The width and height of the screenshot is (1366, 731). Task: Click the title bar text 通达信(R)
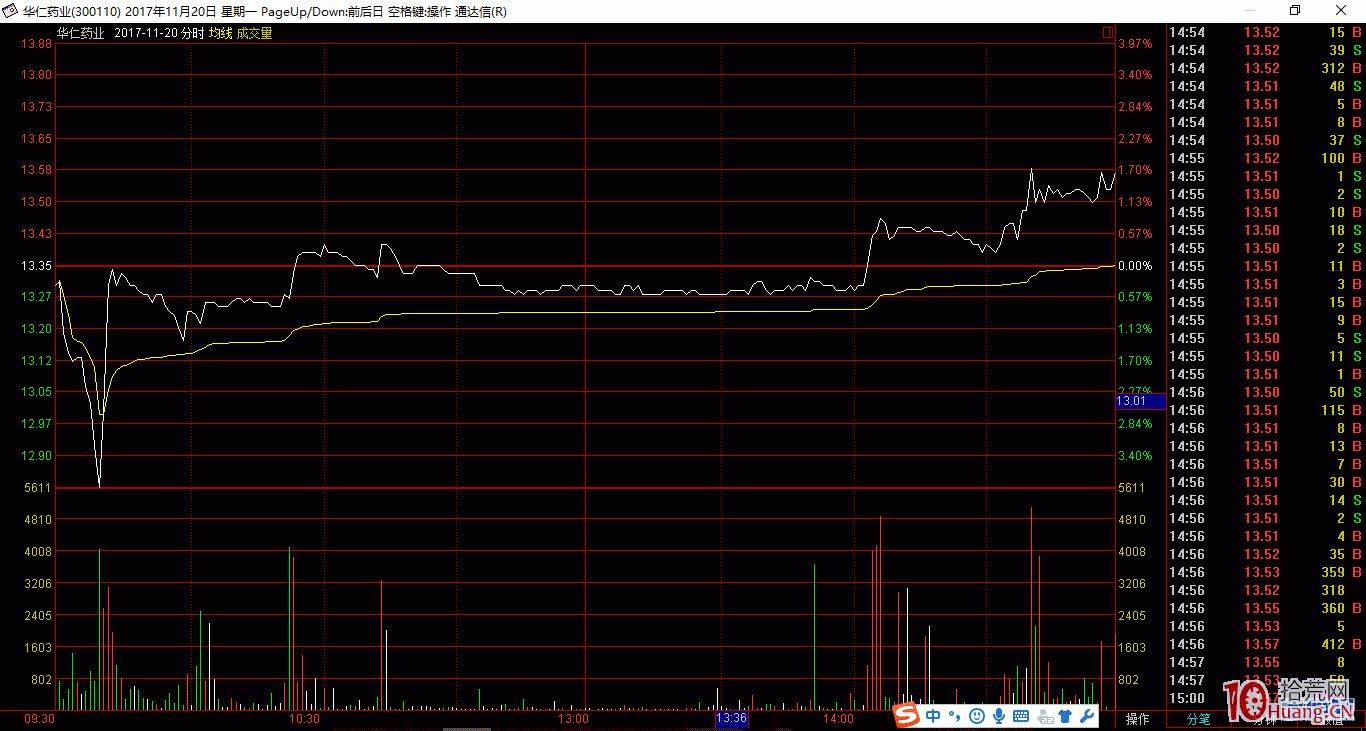point(480,12)
